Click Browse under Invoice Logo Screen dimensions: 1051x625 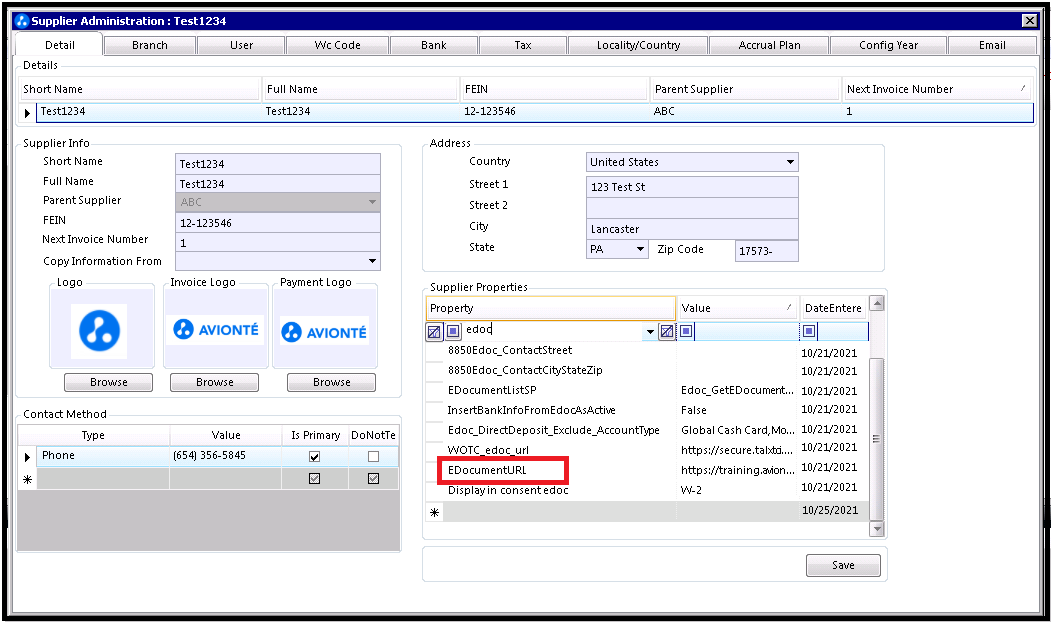(214, 382)
